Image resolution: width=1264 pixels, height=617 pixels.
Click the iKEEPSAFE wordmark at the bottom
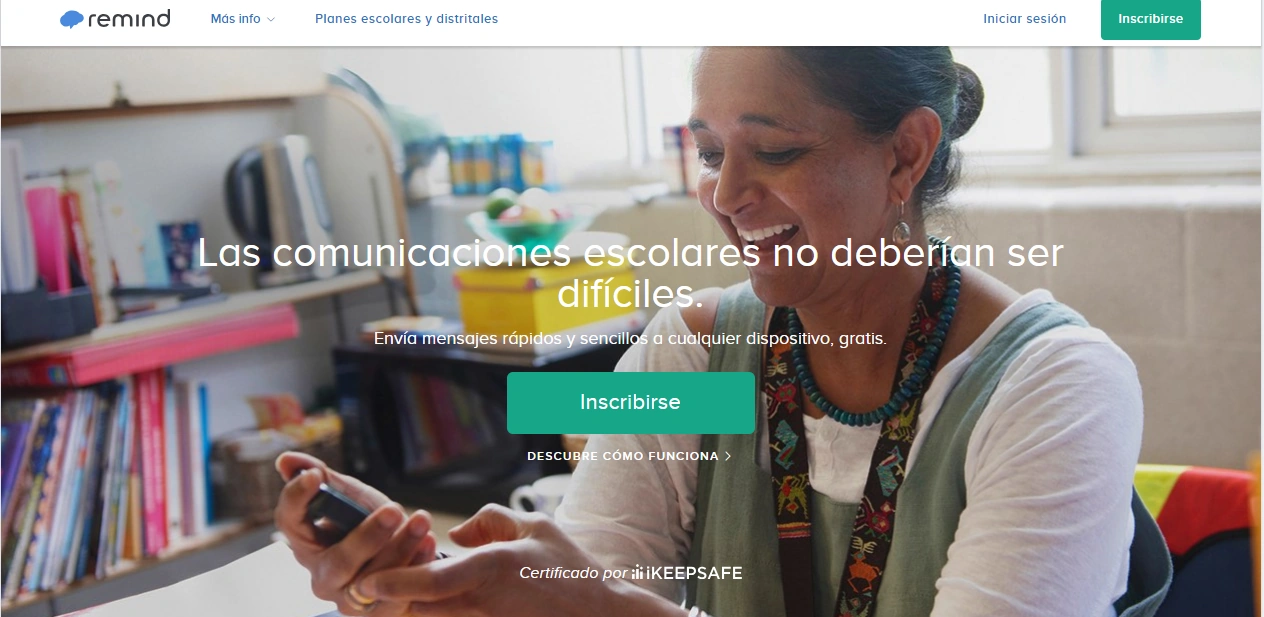694,573
